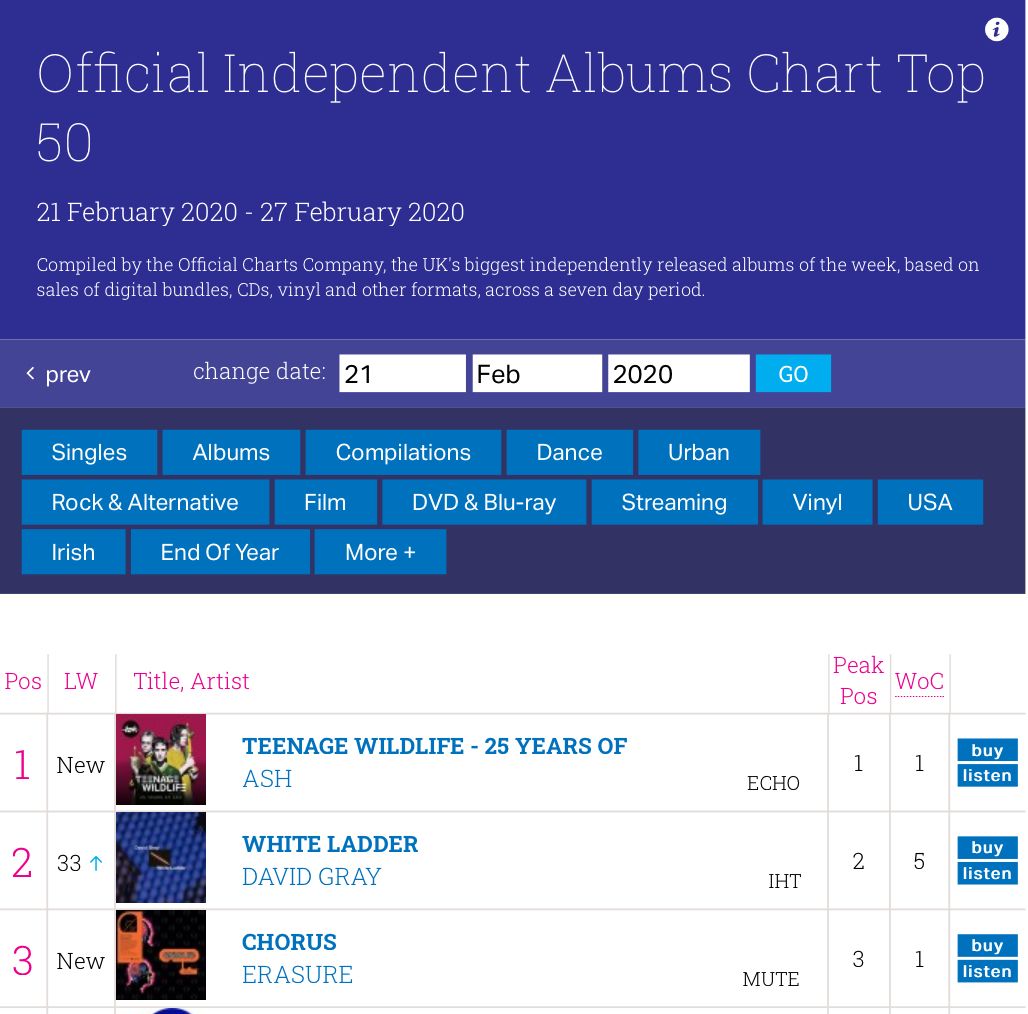Open the month field showing Feb
The image size is (1028, 1014).
pos(537,374)
